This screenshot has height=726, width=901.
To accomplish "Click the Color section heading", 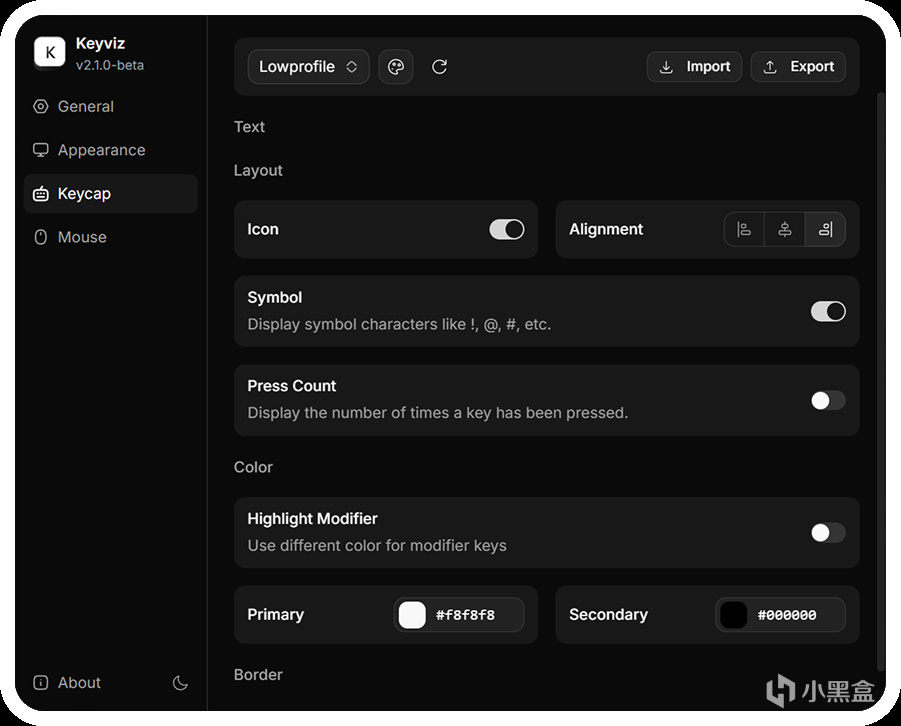I will pyautogui.click(x=253, y=467).
